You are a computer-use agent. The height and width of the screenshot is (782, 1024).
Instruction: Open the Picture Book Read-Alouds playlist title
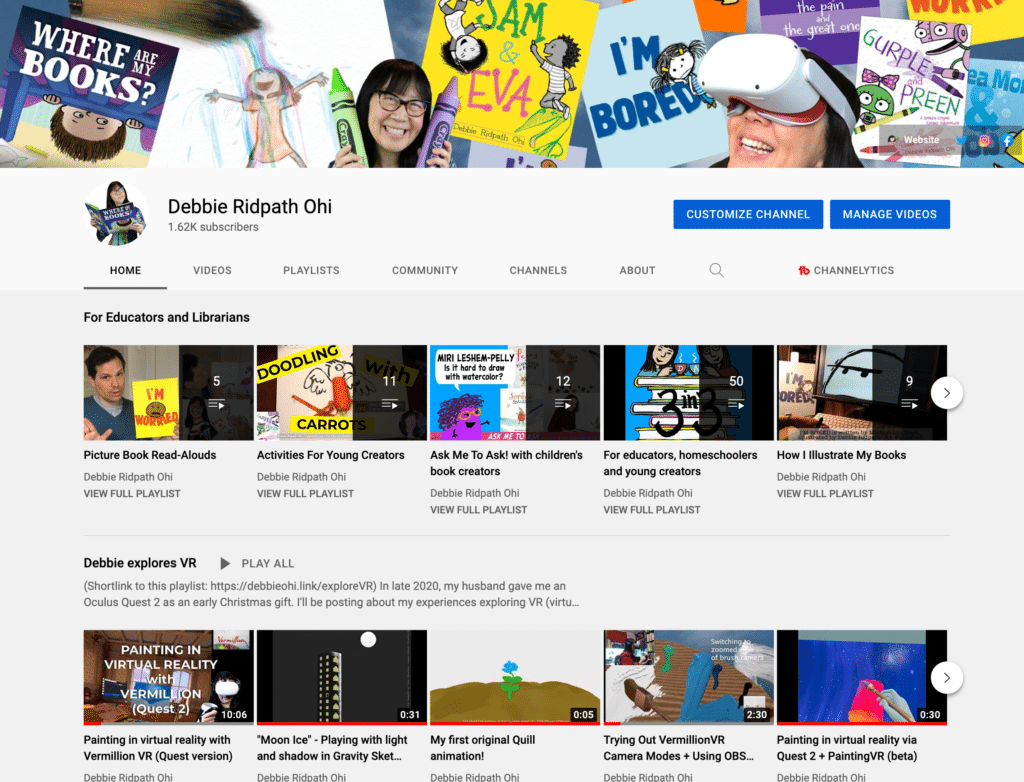(x=150, y=455)
